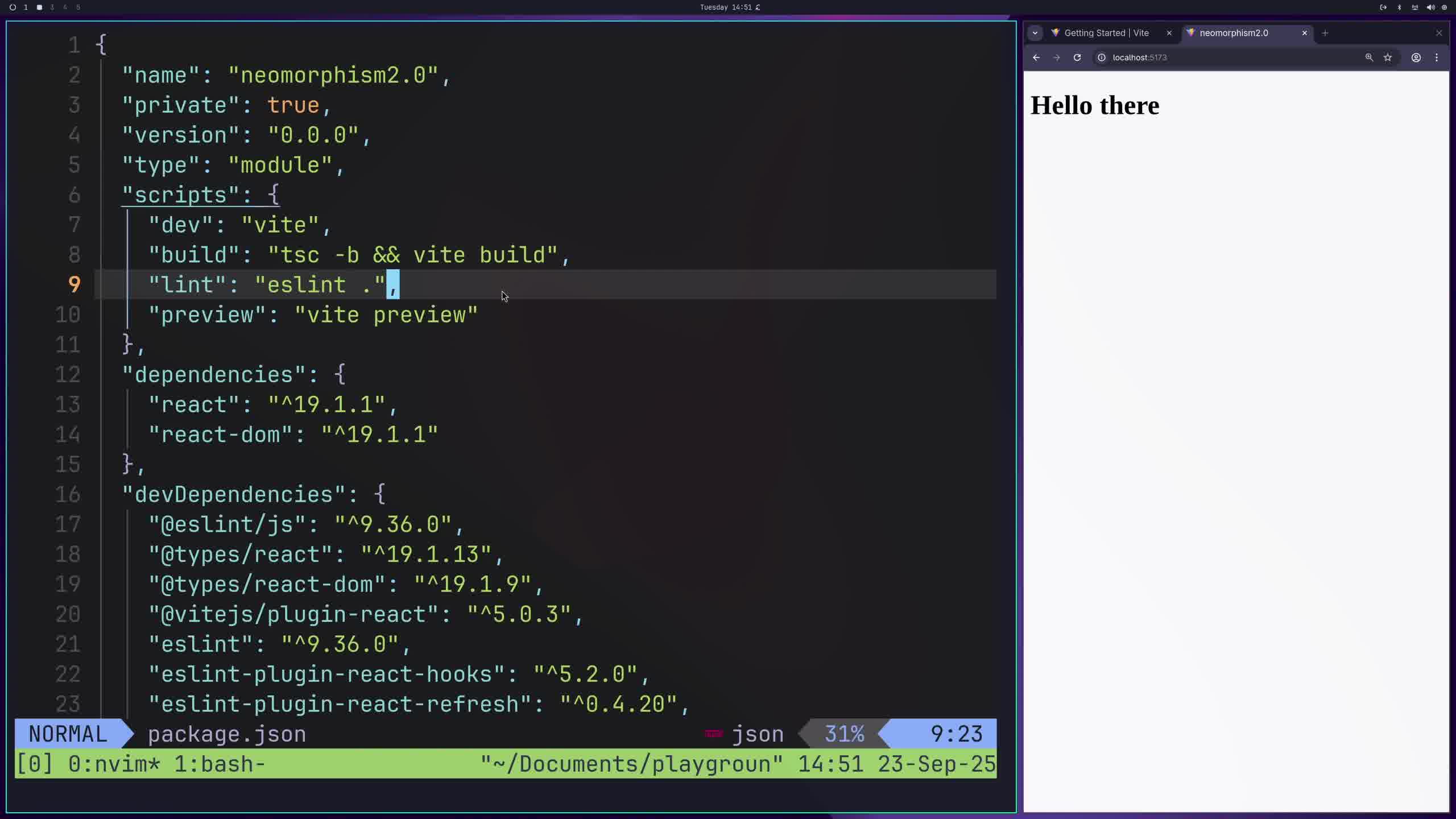Viewport: 1456px width, 819px height.
Task: Open the browser profile icon
Action: (x=1416, y=57)
